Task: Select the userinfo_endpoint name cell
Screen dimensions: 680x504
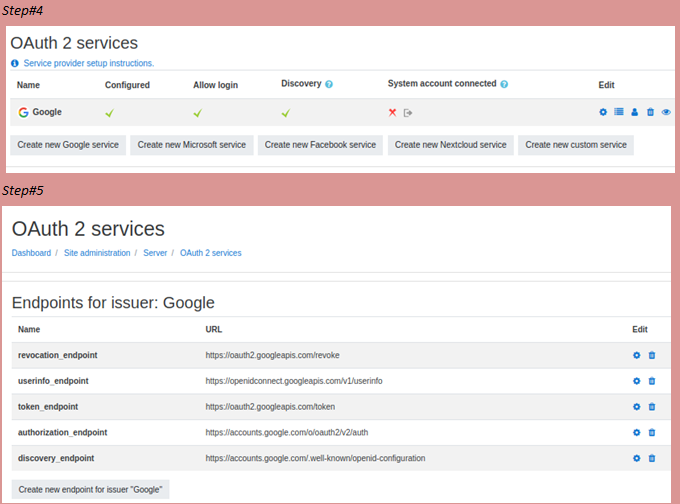Action: [x=53, y=381]
